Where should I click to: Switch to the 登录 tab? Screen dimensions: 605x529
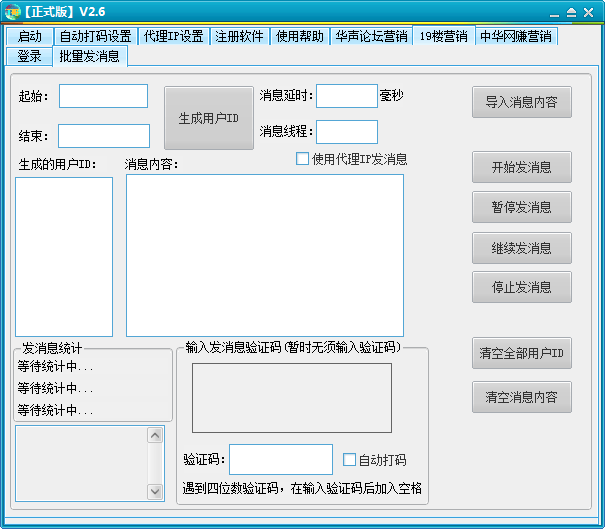pos(30,56)
